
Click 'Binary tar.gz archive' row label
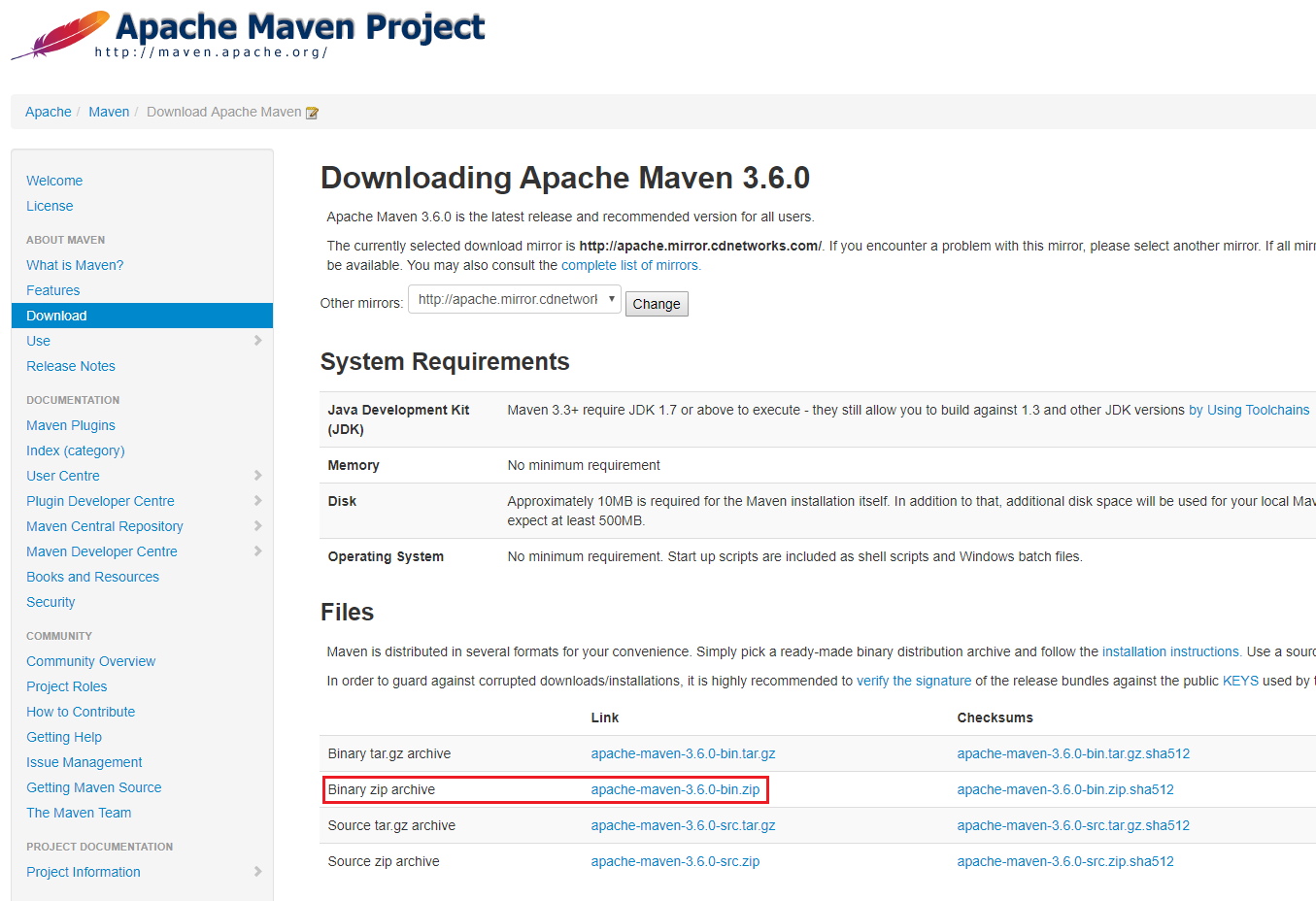point(389,753)
